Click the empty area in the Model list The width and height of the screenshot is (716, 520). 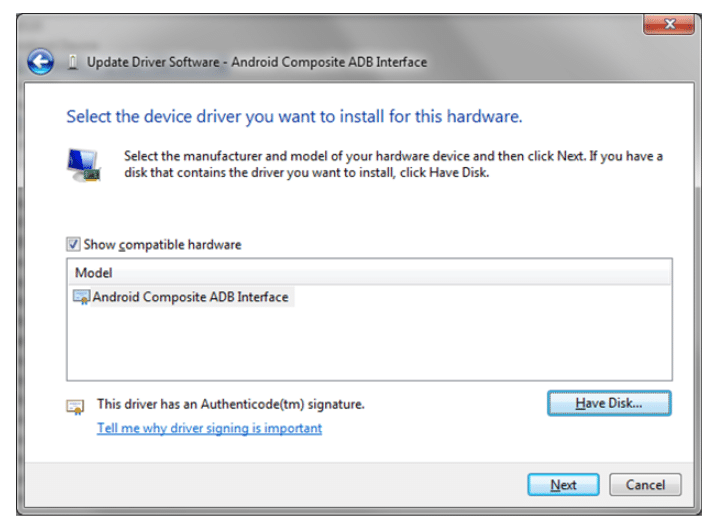[x=368, y=345]
